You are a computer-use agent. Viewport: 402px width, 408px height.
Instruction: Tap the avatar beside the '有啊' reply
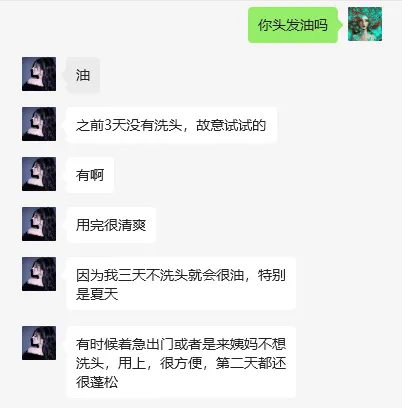pos(39,174)
